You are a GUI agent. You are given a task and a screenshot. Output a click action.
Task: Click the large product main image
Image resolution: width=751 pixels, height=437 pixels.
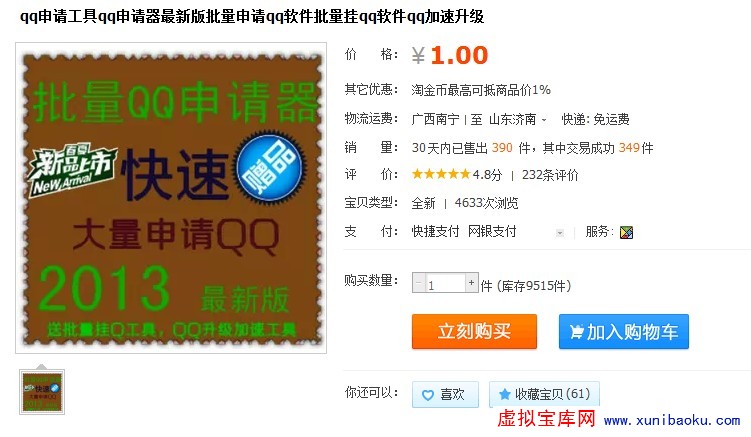point(171,198)
